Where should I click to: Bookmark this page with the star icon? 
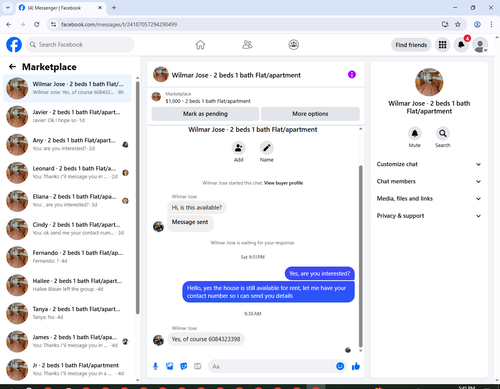pos(458,24)
